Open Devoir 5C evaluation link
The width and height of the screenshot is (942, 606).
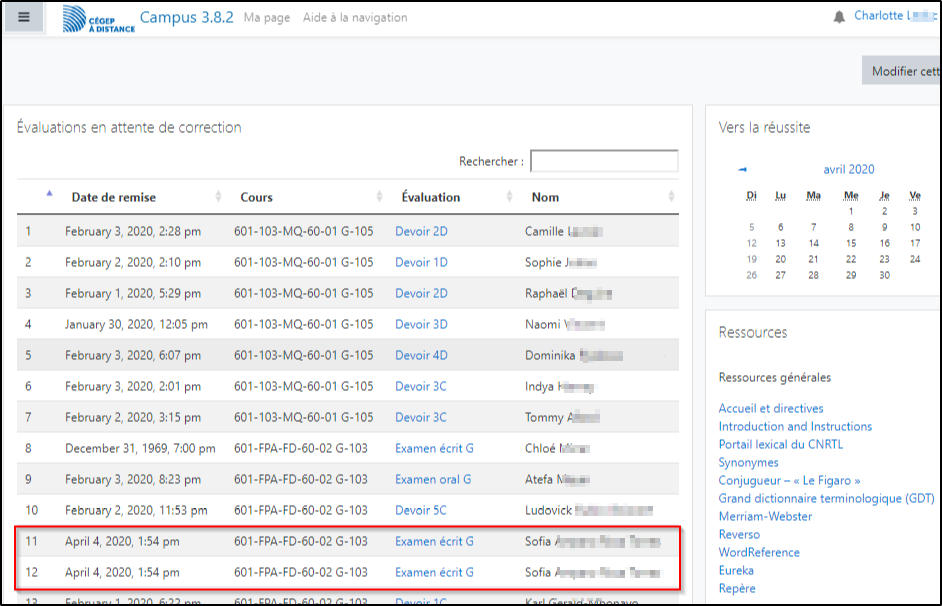(421, 510)
